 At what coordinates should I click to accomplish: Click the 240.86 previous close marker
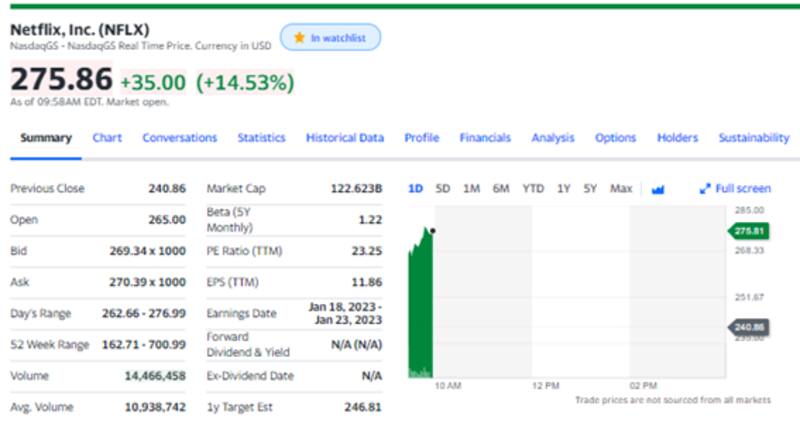pyautogui.click(x=750, y=327)
